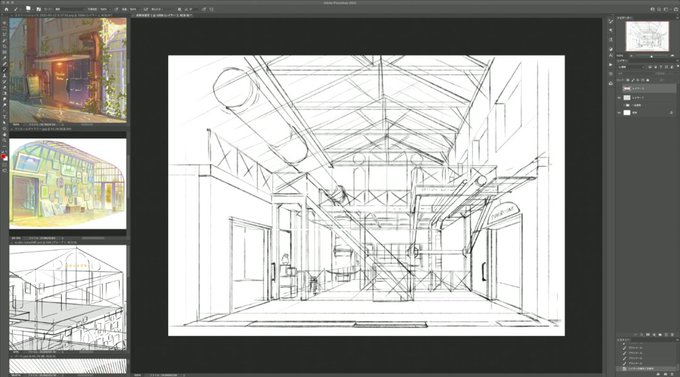Select the Gradient tool
Image resolution: width=680 pixels, height=377 pixels.
pyautogui.click(x=4, y=93)
